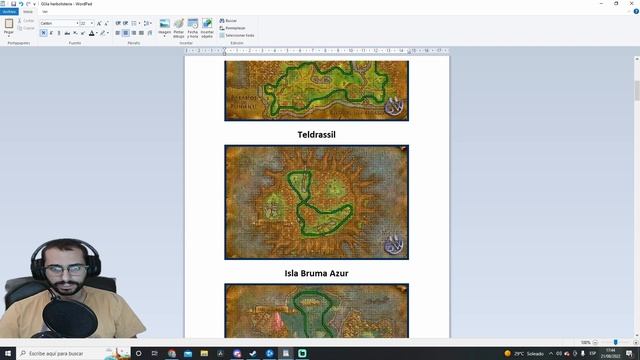Grow the font size with the A button
Image resolution: width=640 pixels, height=360 pixels.
(99, 23)
